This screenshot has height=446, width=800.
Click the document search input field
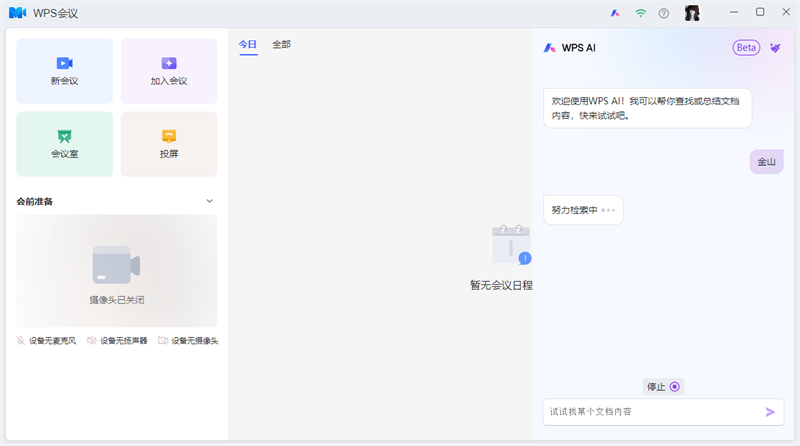click(x=650, y=412)
